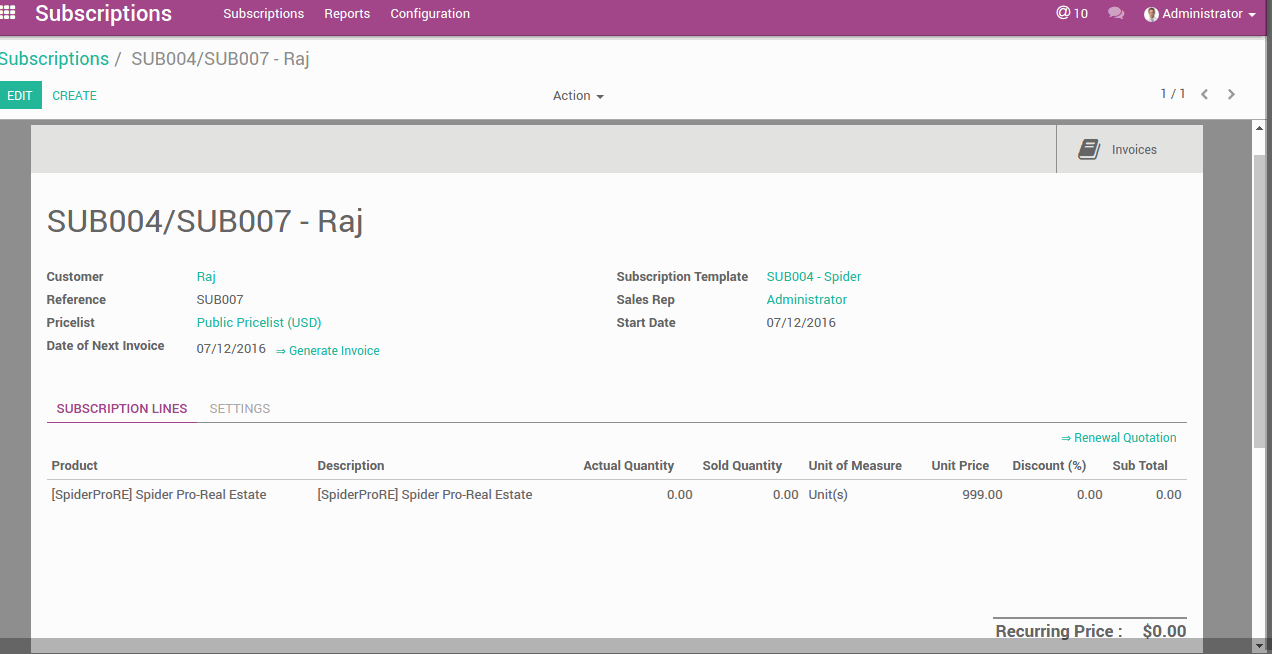Sort by Sold Quantity column header

(742, 466)
